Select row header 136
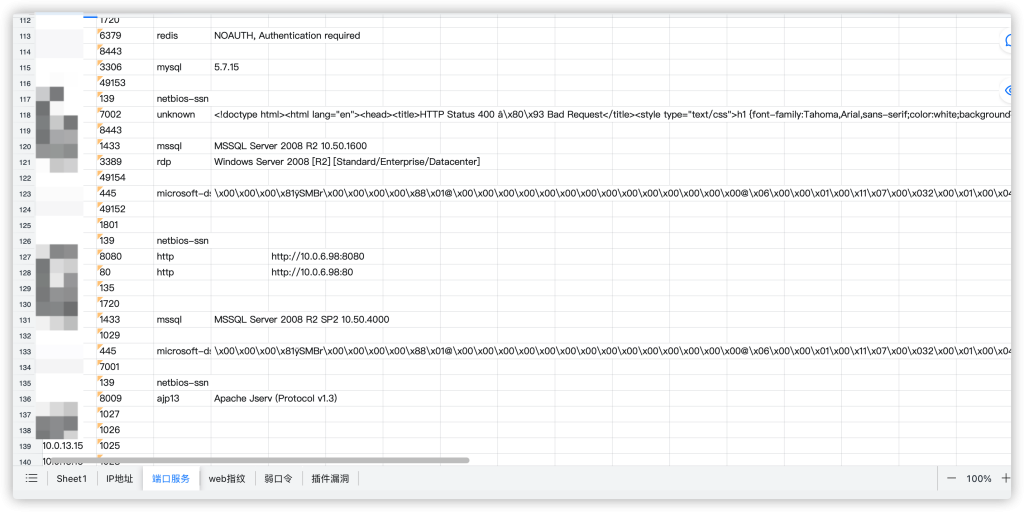 [25, 398]
